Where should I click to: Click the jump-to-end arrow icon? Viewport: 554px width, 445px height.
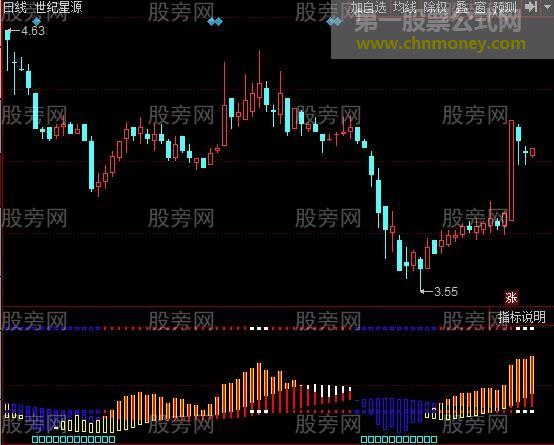click(x=530, y=7)
